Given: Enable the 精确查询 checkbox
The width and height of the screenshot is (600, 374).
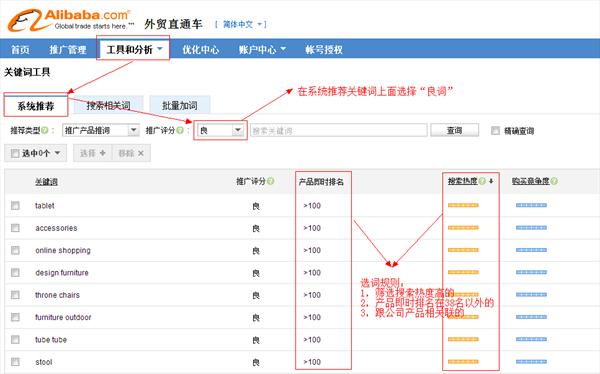Looking at the screenshot, I should click(495, 131).
